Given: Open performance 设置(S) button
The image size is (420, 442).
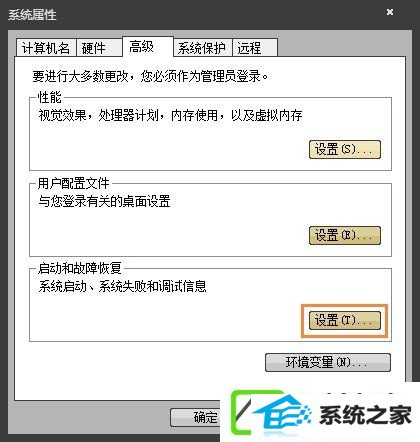Looking at the screenshot, I should [345, 149].
